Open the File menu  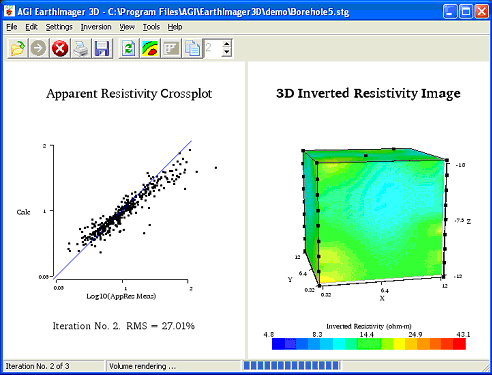(12, 27)
